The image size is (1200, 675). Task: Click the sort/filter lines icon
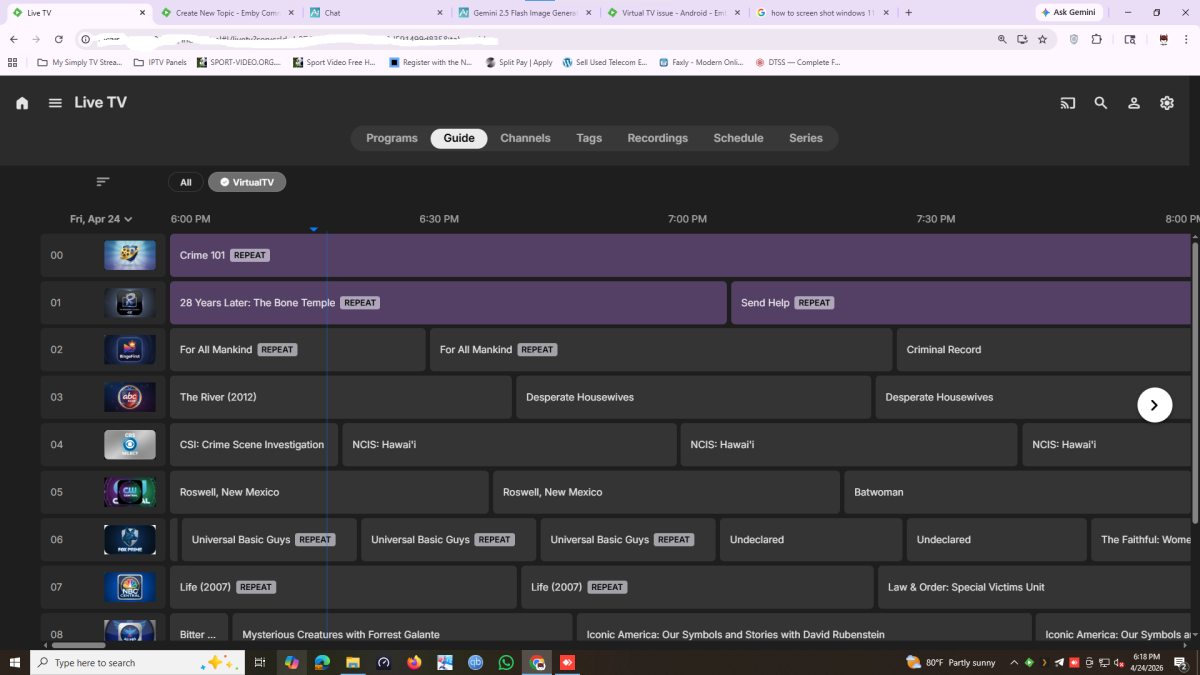point(103,182)
